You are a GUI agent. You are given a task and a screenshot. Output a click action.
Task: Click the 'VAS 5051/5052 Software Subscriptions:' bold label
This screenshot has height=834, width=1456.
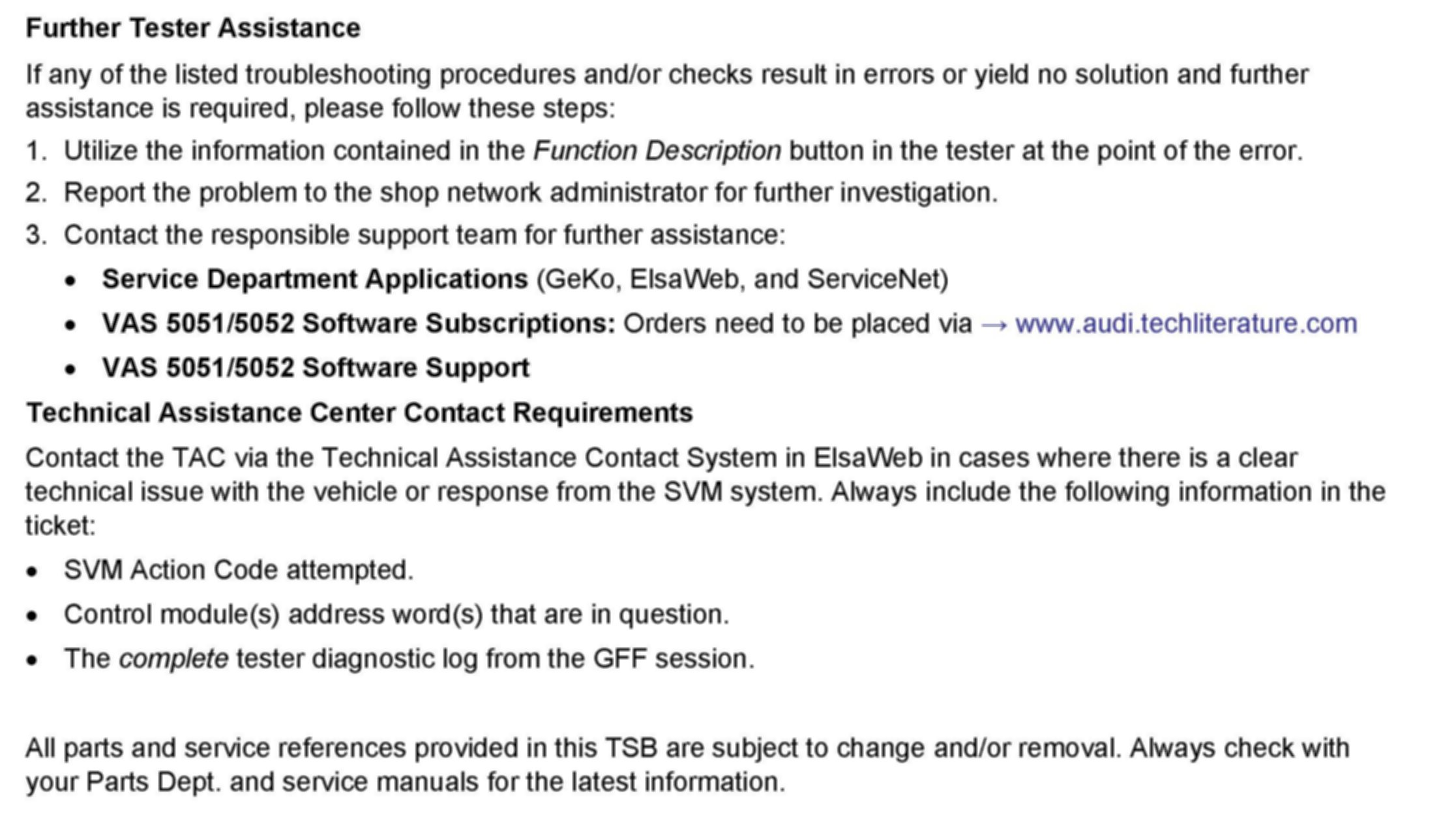(x=359, y=324)
